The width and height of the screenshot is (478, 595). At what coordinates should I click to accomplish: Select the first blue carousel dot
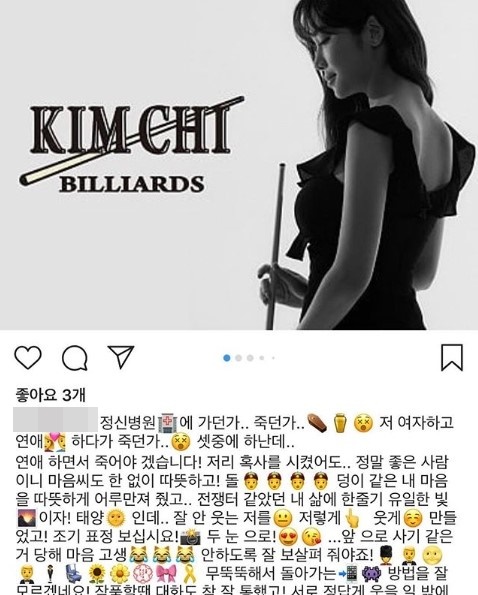(x=227, y=358)
